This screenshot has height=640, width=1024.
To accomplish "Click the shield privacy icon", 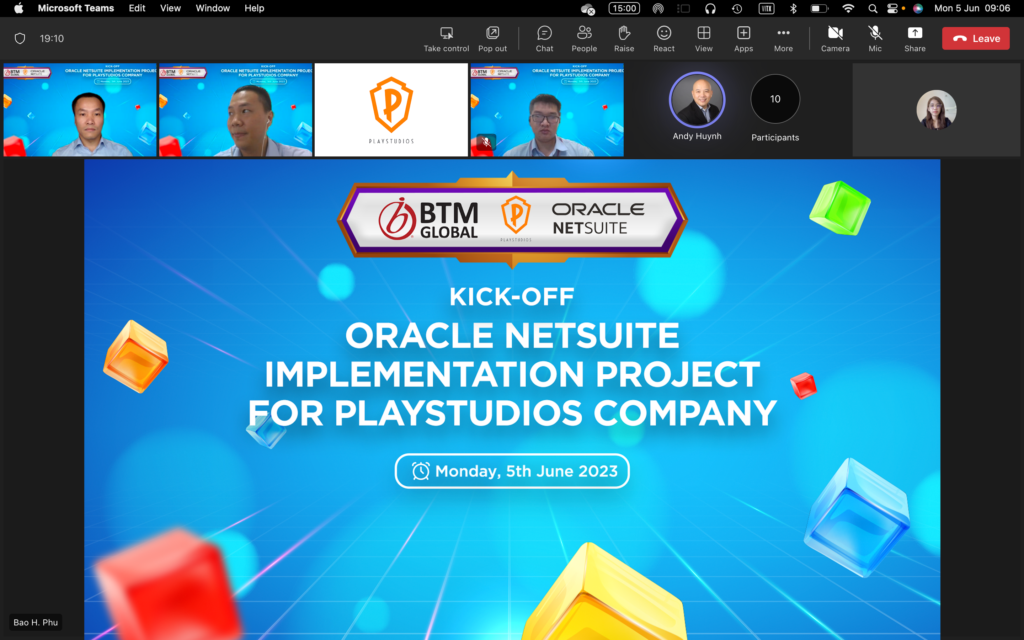I will [20, 39].
